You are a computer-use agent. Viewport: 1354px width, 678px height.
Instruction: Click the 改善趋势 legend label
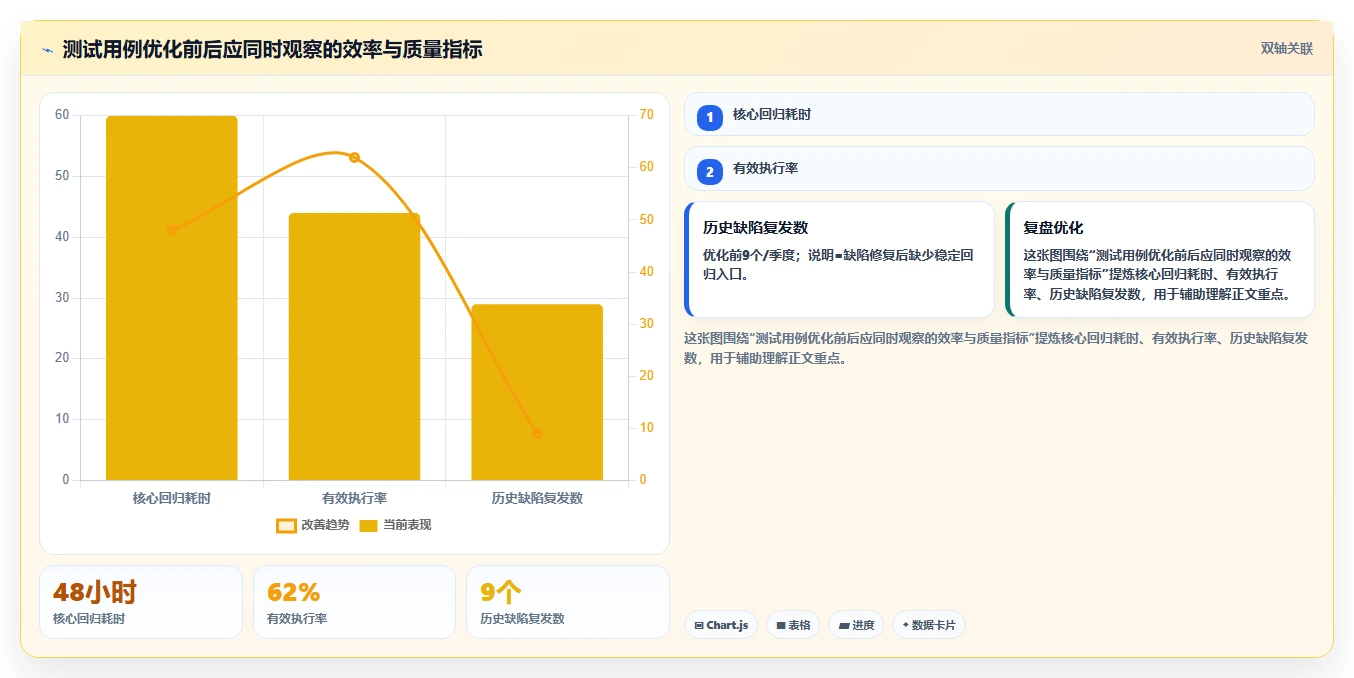coord(325,525)
